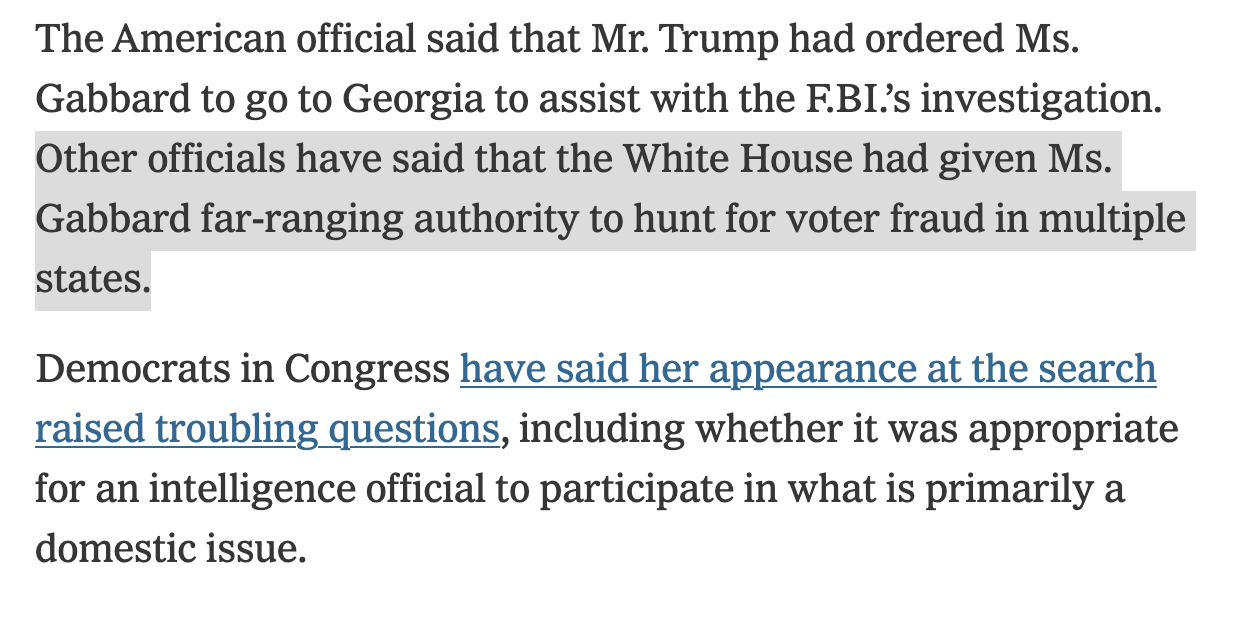Click the highlighted word "states"

[x=91, y=279]
